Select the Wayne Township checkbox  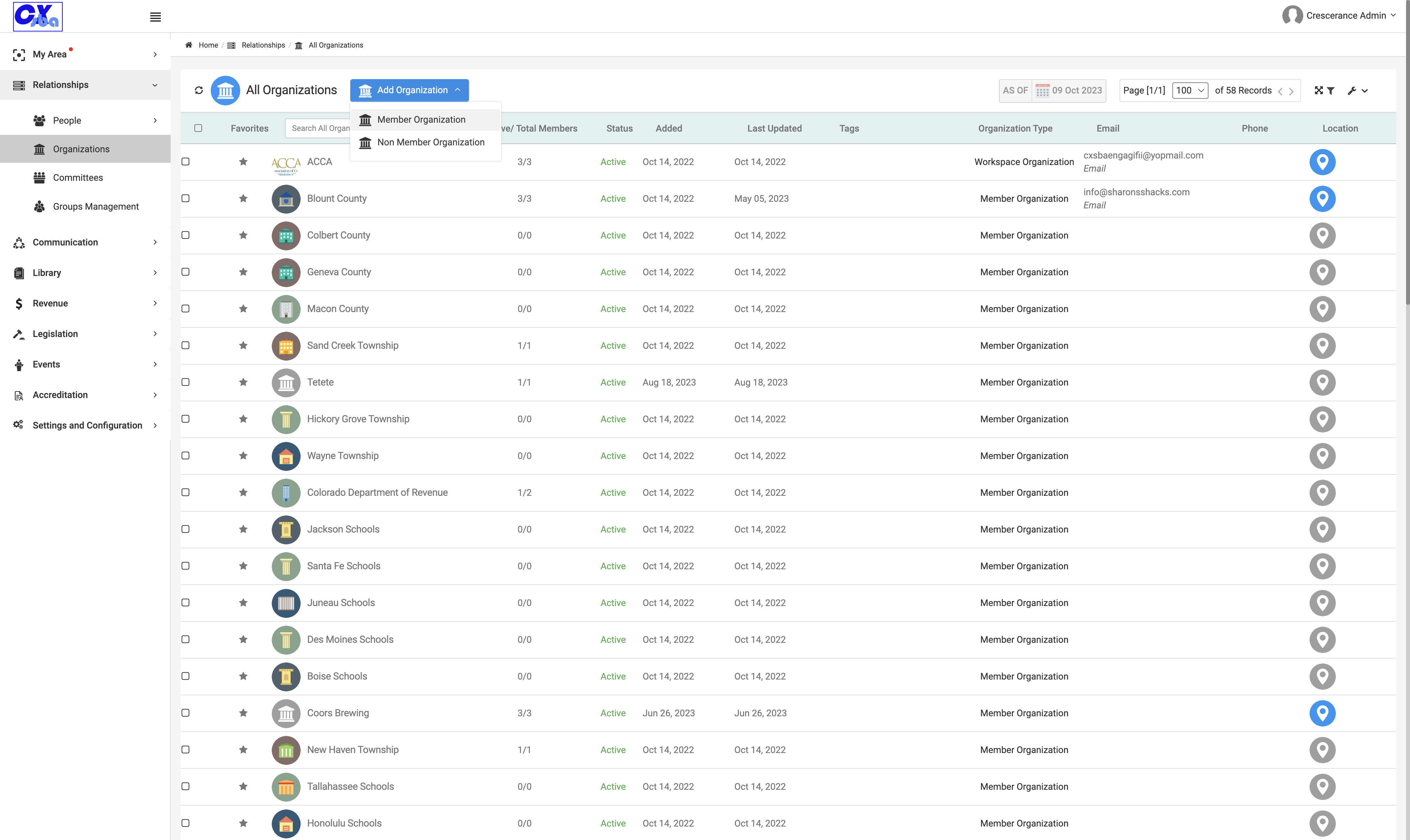[185, 456]
